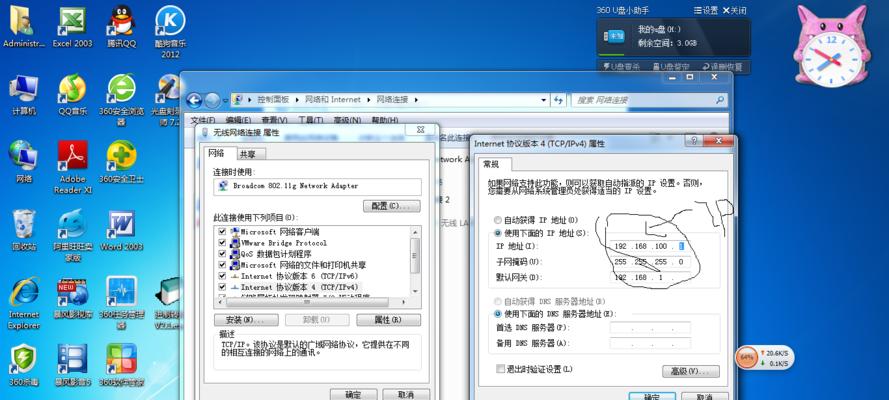
Task: Click the horizontal scrollbar thumb in the items list
Action: point(307,302)
